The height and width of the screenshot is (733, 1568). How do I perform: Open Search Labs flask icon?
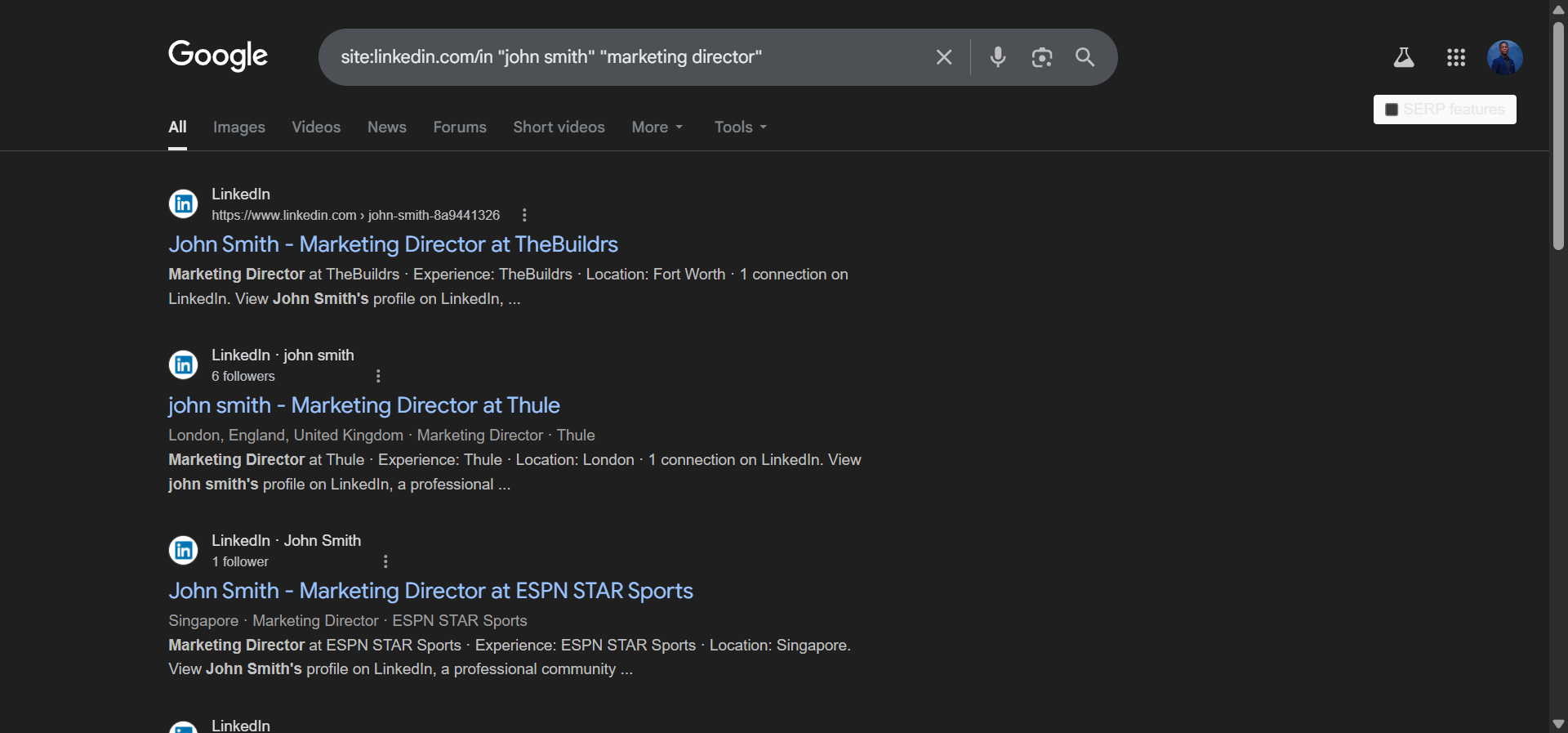point(1404,57)
